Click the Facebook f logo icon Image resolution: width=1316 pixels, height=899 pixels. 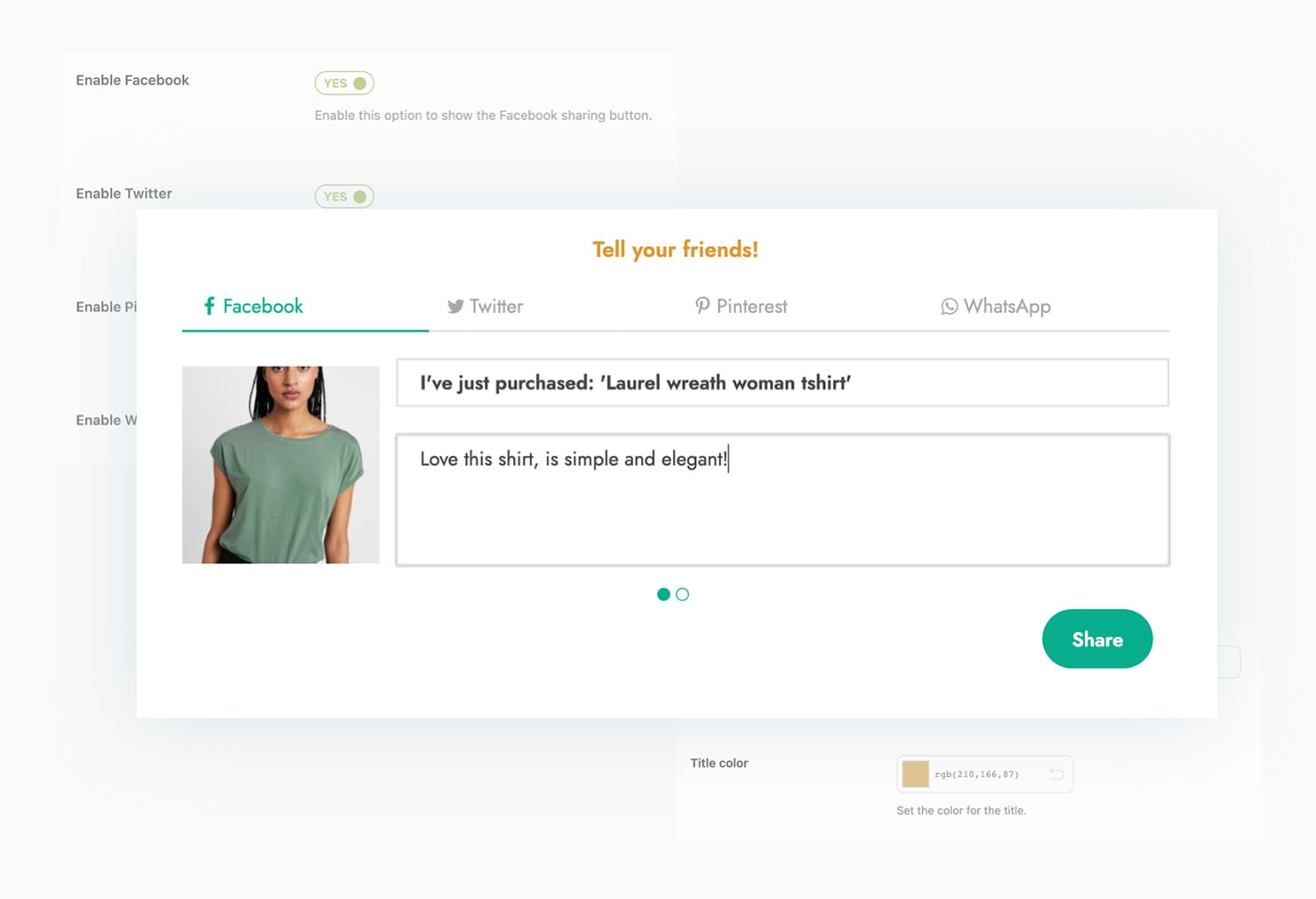pos(209,306)
